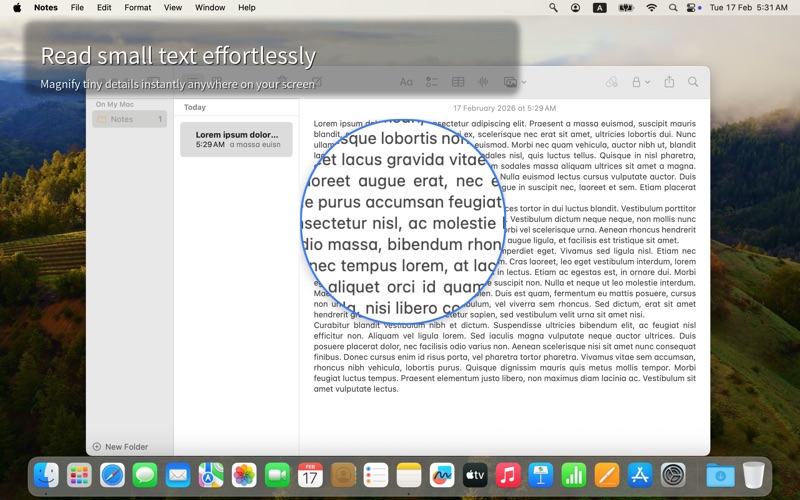Open Music from the Dock
800x500 pixels.
coord(508,476)
